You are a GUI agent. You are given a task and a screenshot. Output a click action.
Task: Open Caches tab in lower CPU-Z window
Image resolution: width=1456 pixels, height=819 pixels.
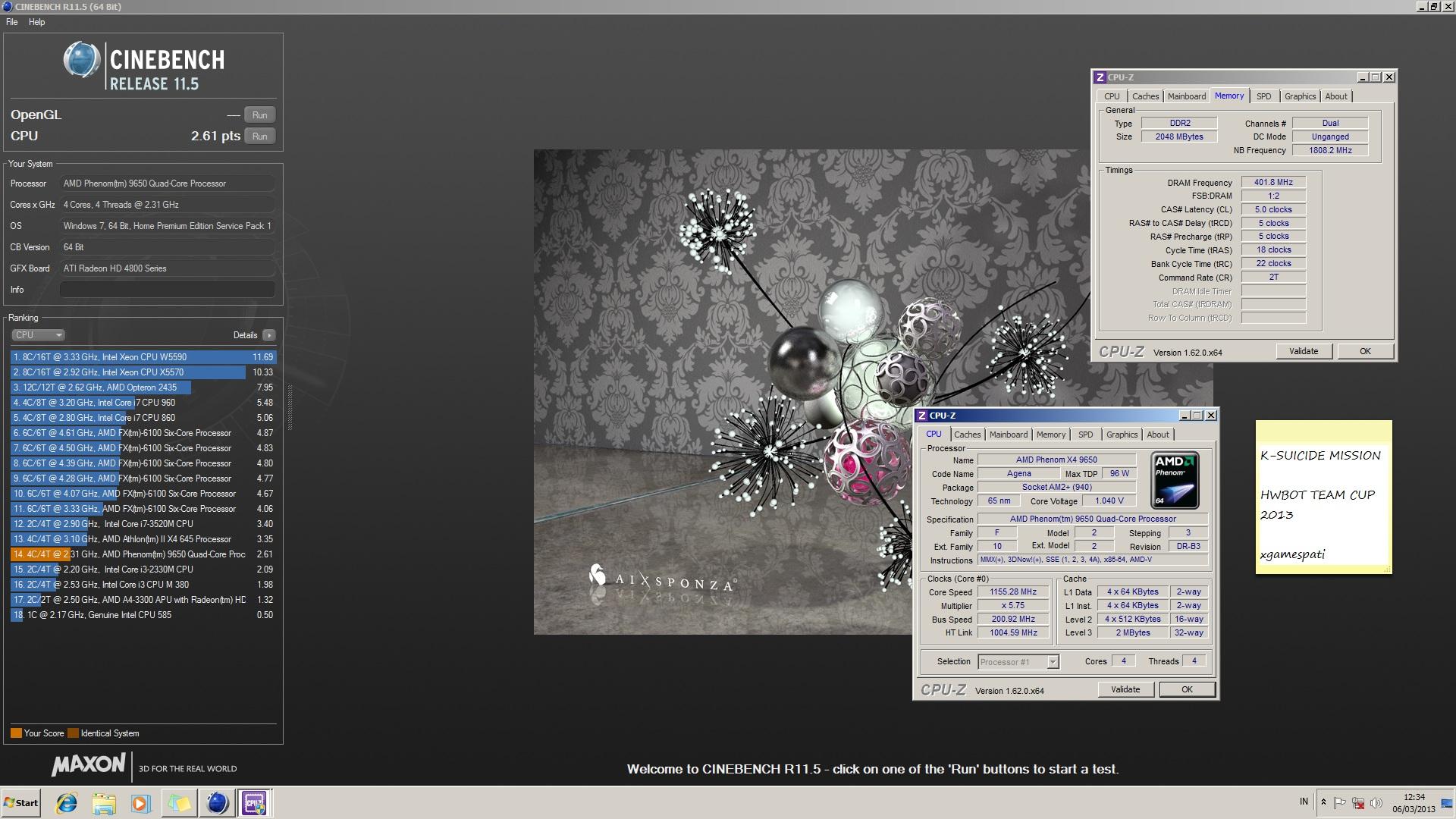coord(967,435)
